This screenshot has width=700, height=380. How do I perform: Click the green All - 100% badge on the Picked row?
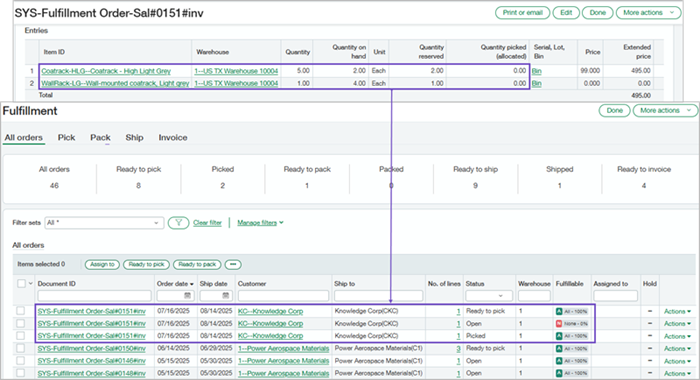click(x=572, y=336)
